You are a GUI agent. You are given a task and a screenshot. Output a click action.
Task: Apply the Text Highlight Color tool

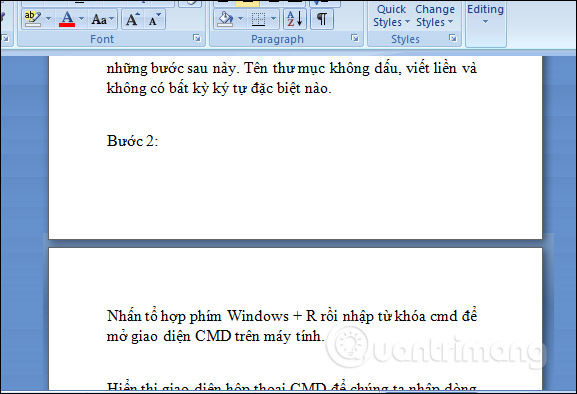(x=32, y=19)
